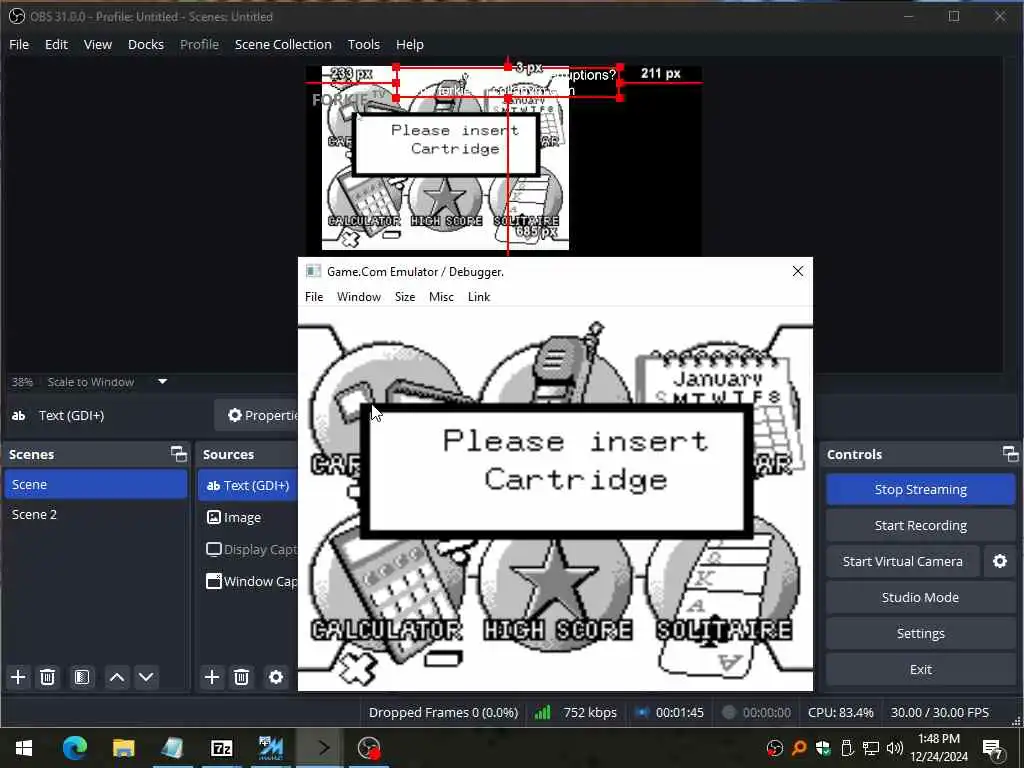1024x768 pixels.
Task: Move scene down with arrow icon
Action: (146, 677)
